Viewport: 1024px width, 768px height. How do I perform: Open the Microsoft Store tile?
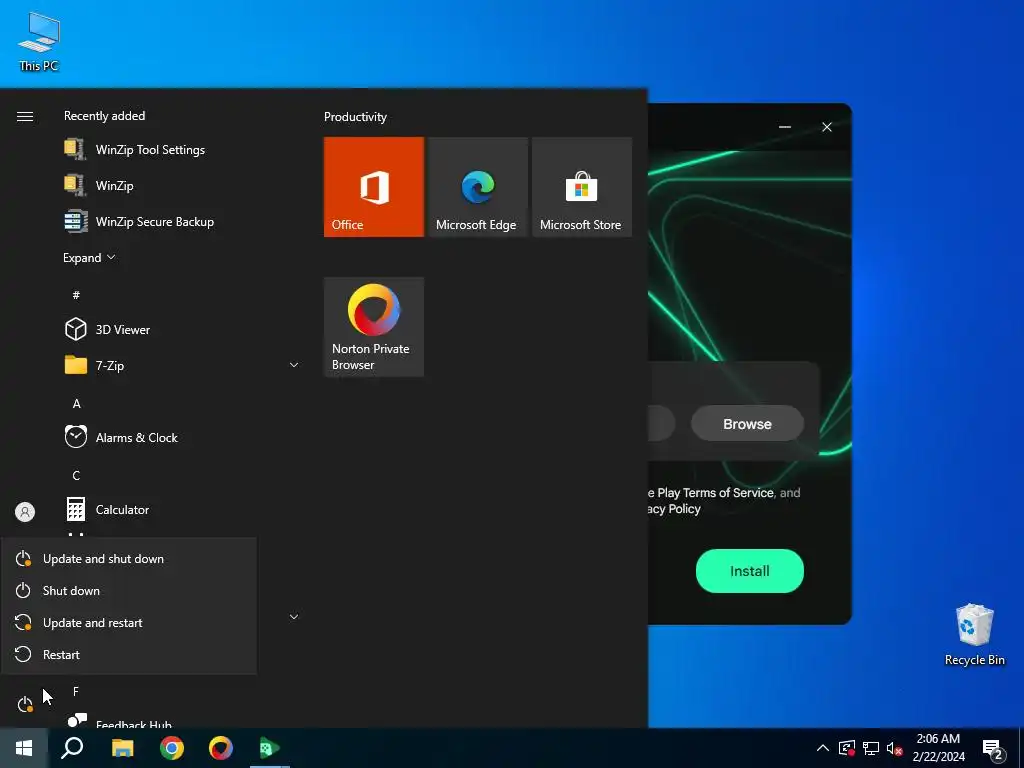[x=582, y=187]
